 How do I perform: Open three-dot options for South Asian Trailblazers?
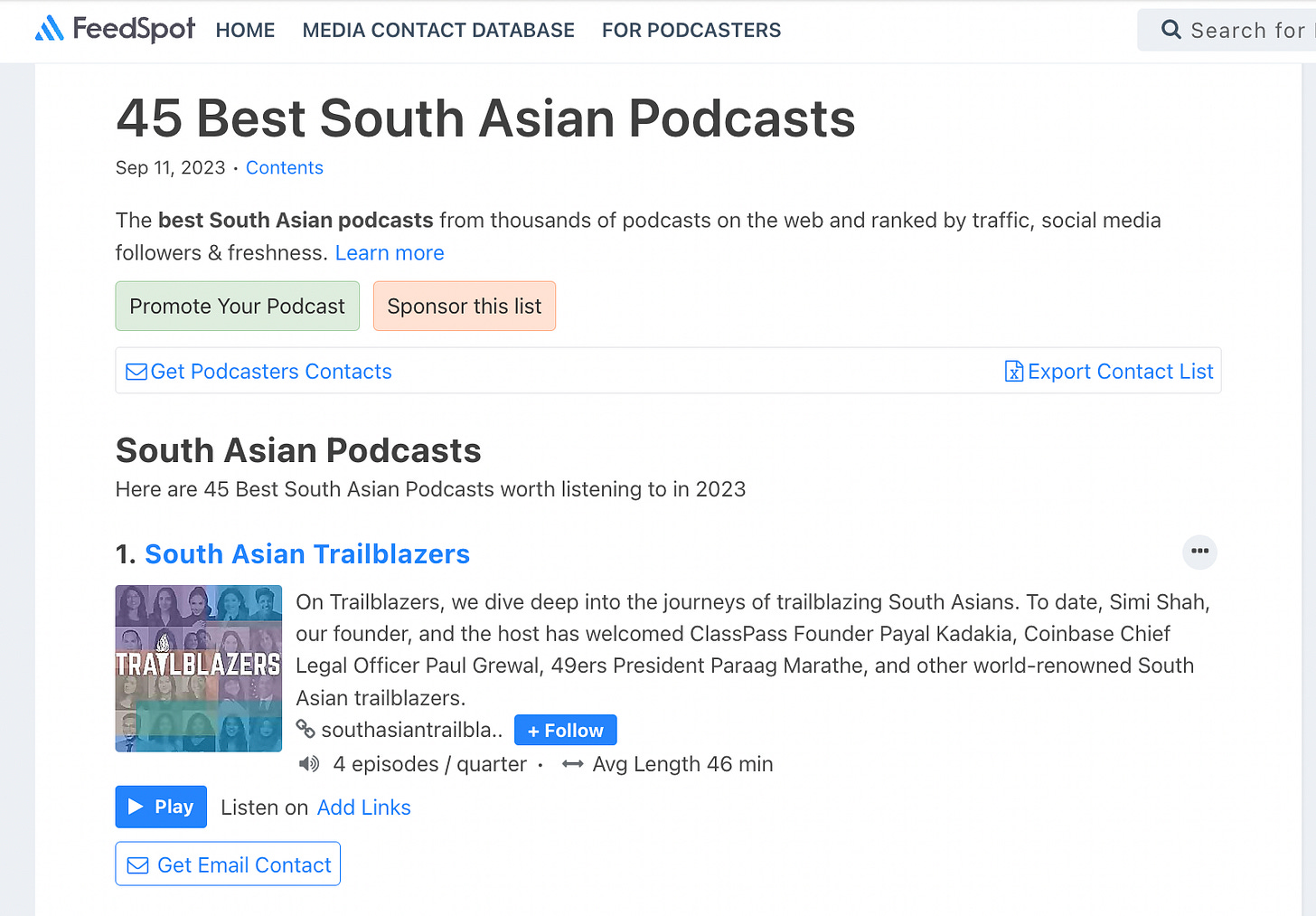click(x=1200, y=552)
